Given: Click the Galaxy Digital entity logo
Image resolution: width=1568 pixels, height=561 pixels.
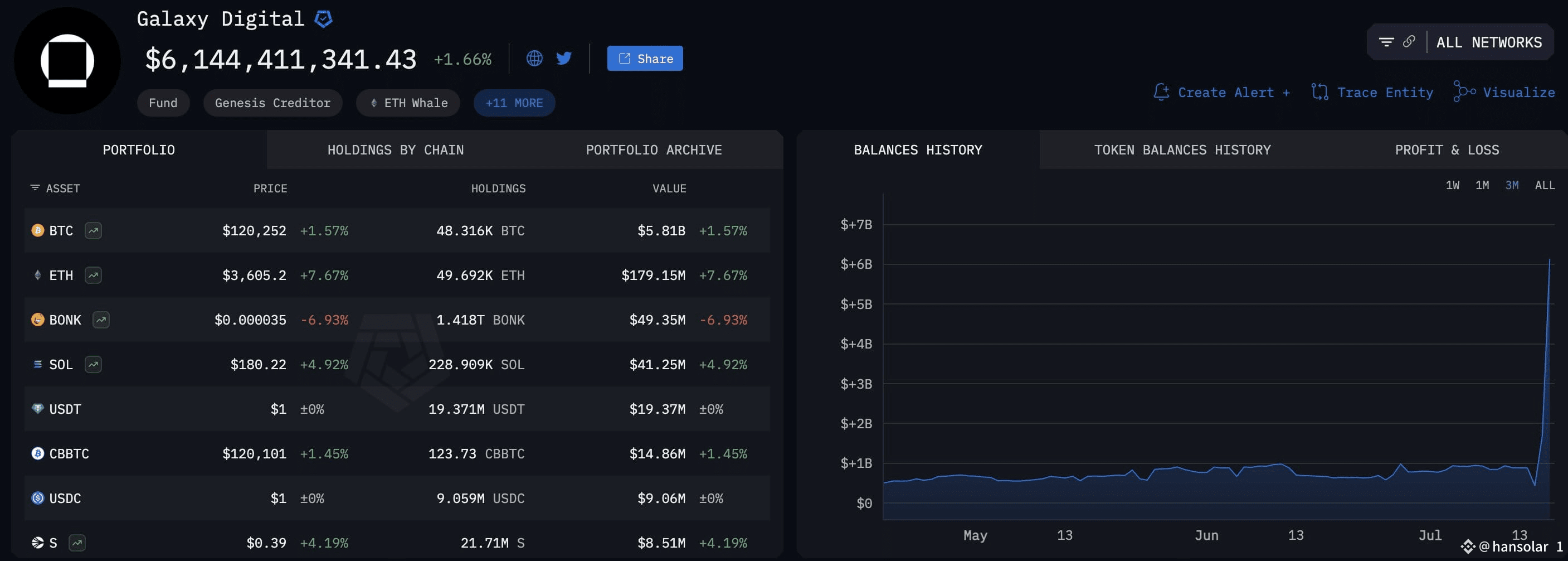Looking at the screenshot, I should click(x=67, y=60).
